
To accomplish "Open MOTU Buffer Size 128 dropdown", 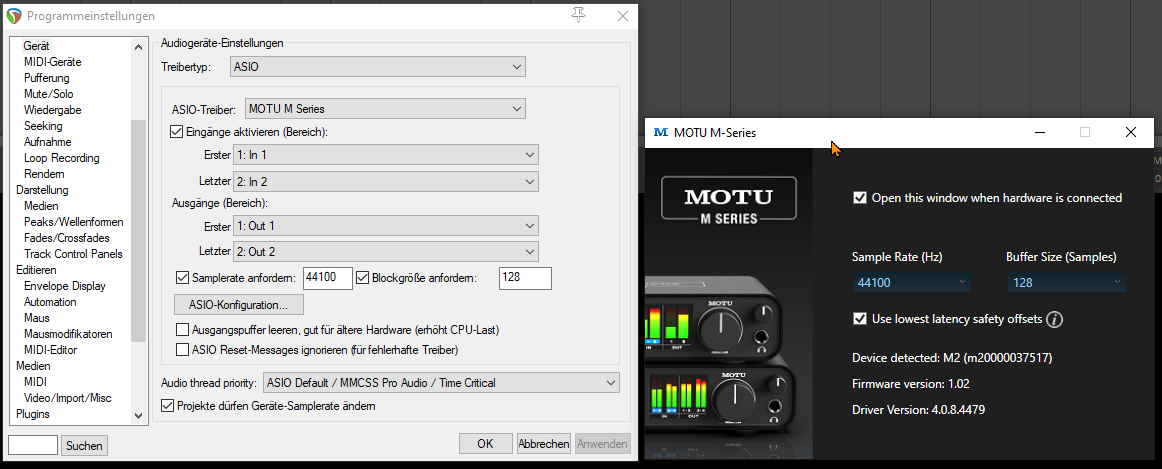I will click(1066, 282).
